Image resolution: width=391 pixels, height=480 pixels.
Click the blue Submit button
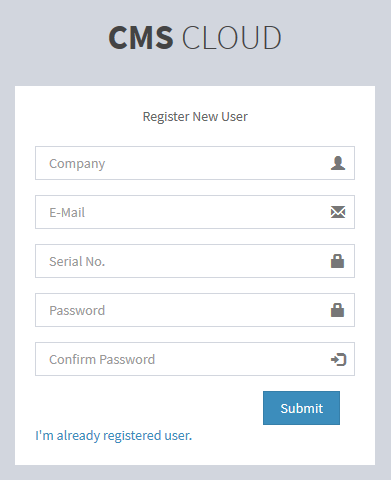click(301, 408)
